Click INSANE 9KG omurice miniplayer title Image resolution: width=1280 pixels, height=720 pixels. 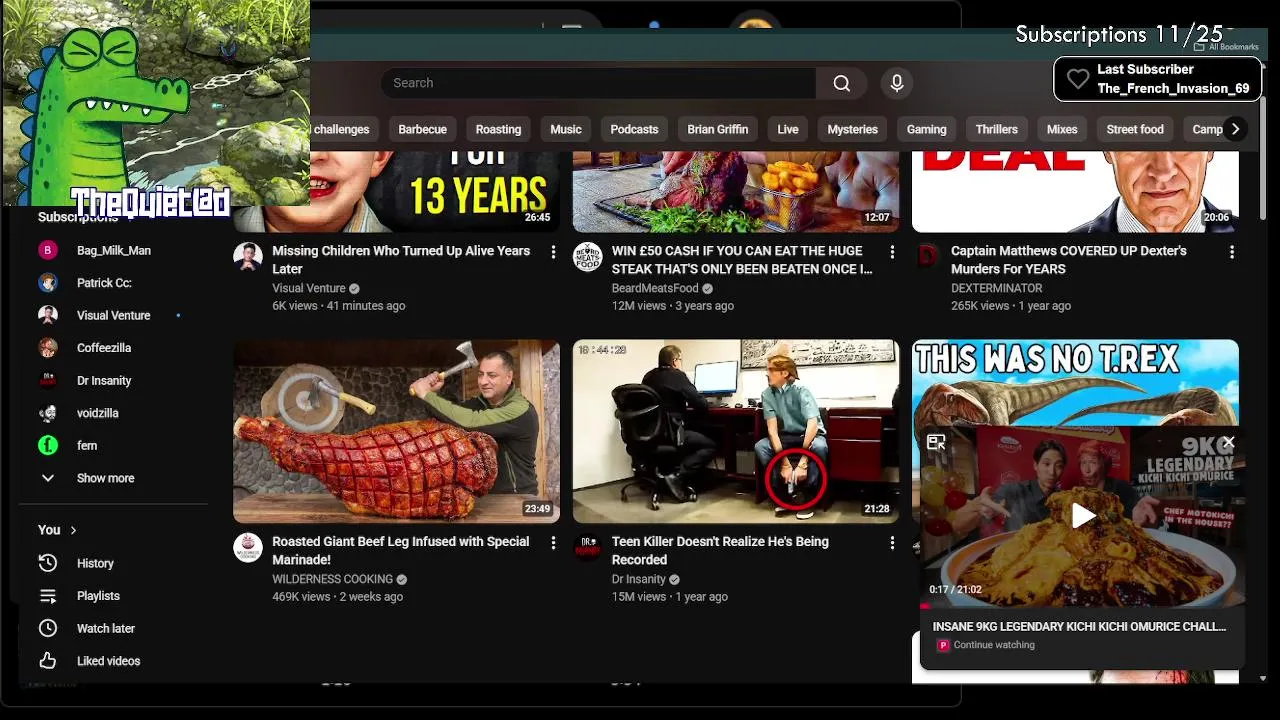pos(1079,626)
